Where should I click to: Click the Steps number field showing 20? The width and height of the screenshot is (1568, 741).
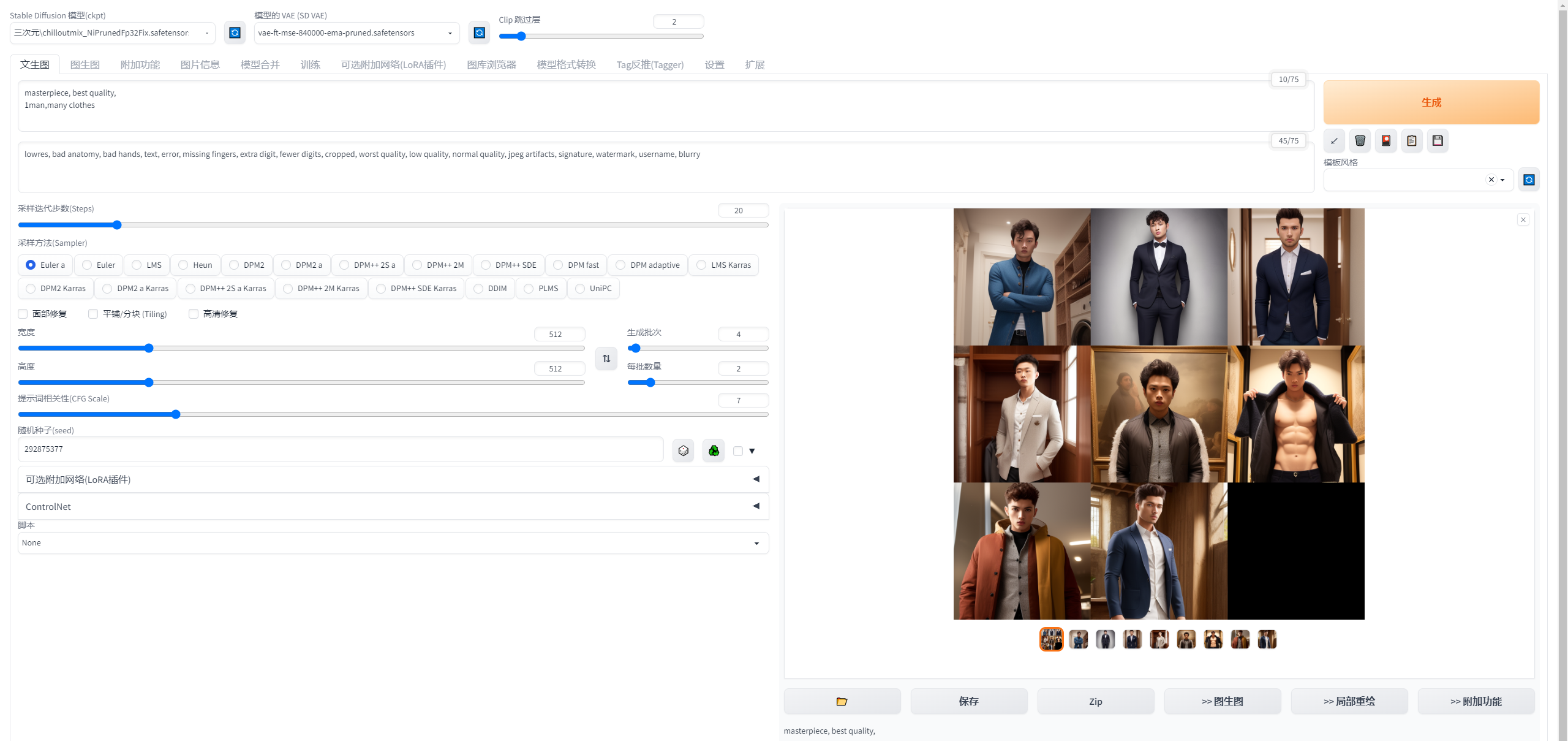coord(744,210)
